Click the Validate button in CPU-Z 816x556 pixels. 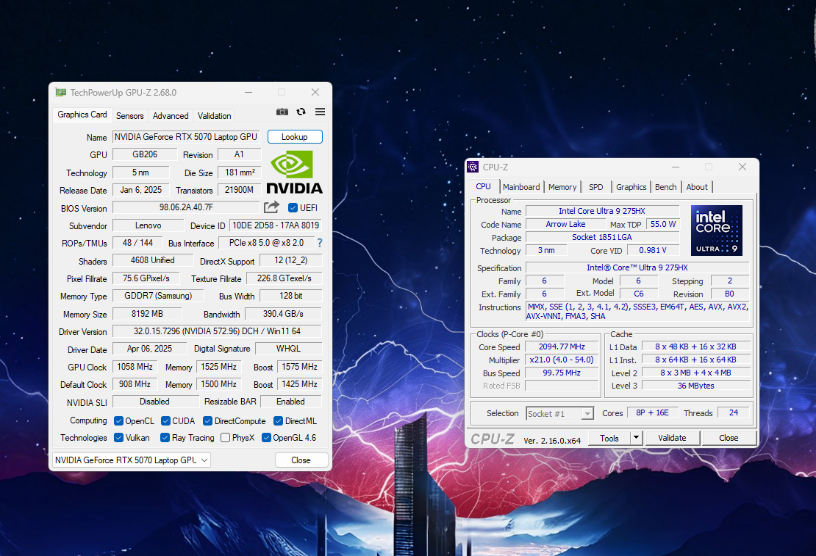coord(672,438)
